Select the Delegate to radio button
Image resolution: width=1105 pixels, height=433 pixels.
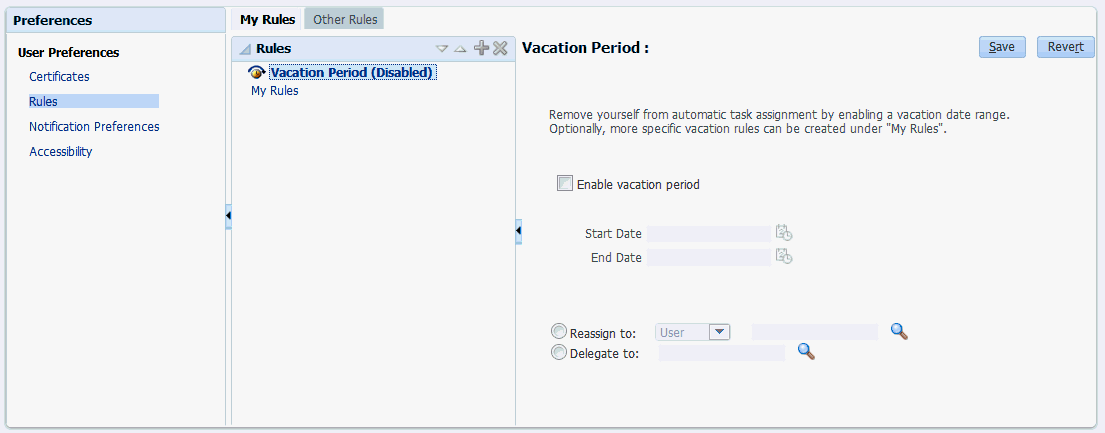[559, 352]
